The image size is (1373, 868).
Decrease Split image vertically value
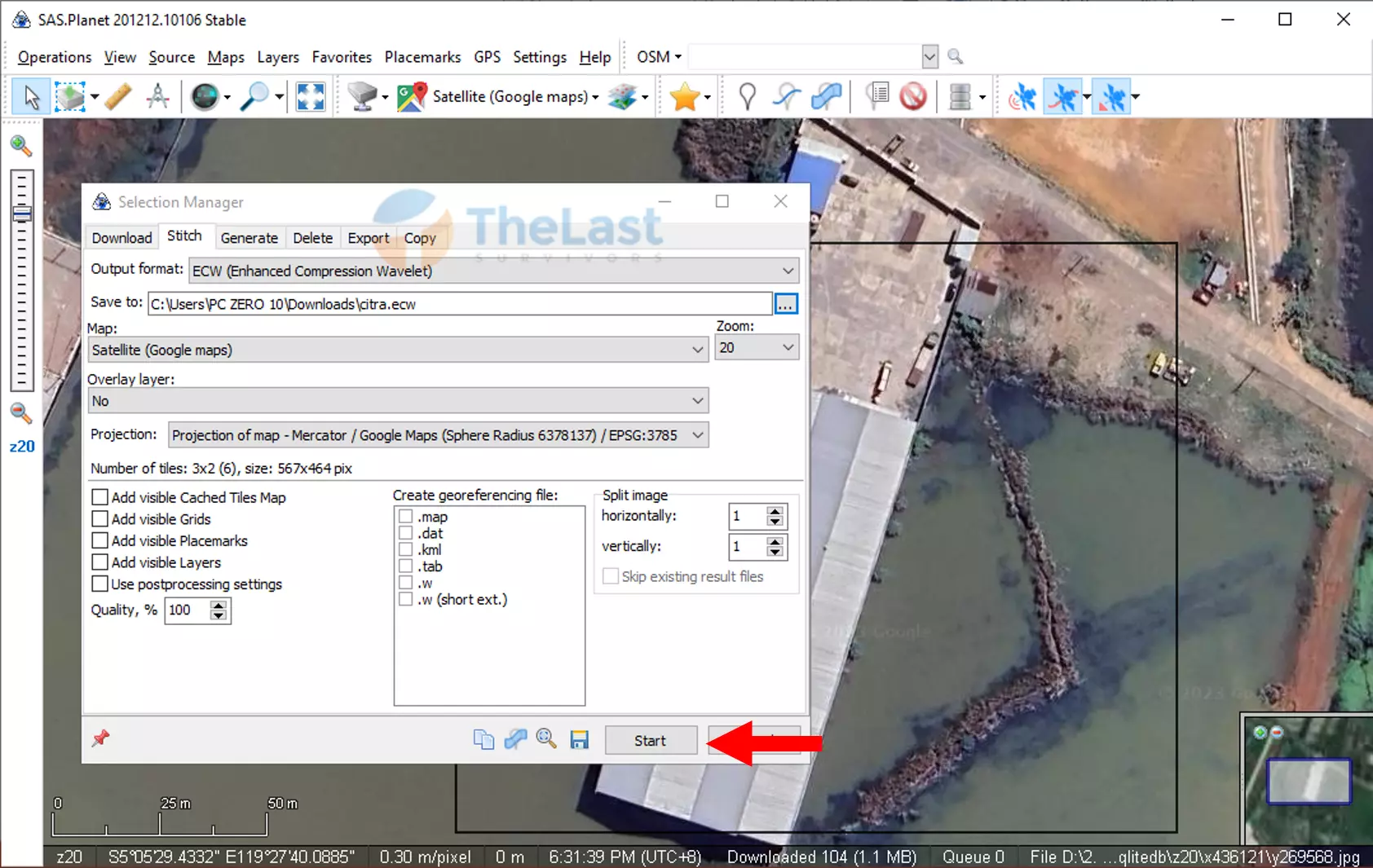775,552
